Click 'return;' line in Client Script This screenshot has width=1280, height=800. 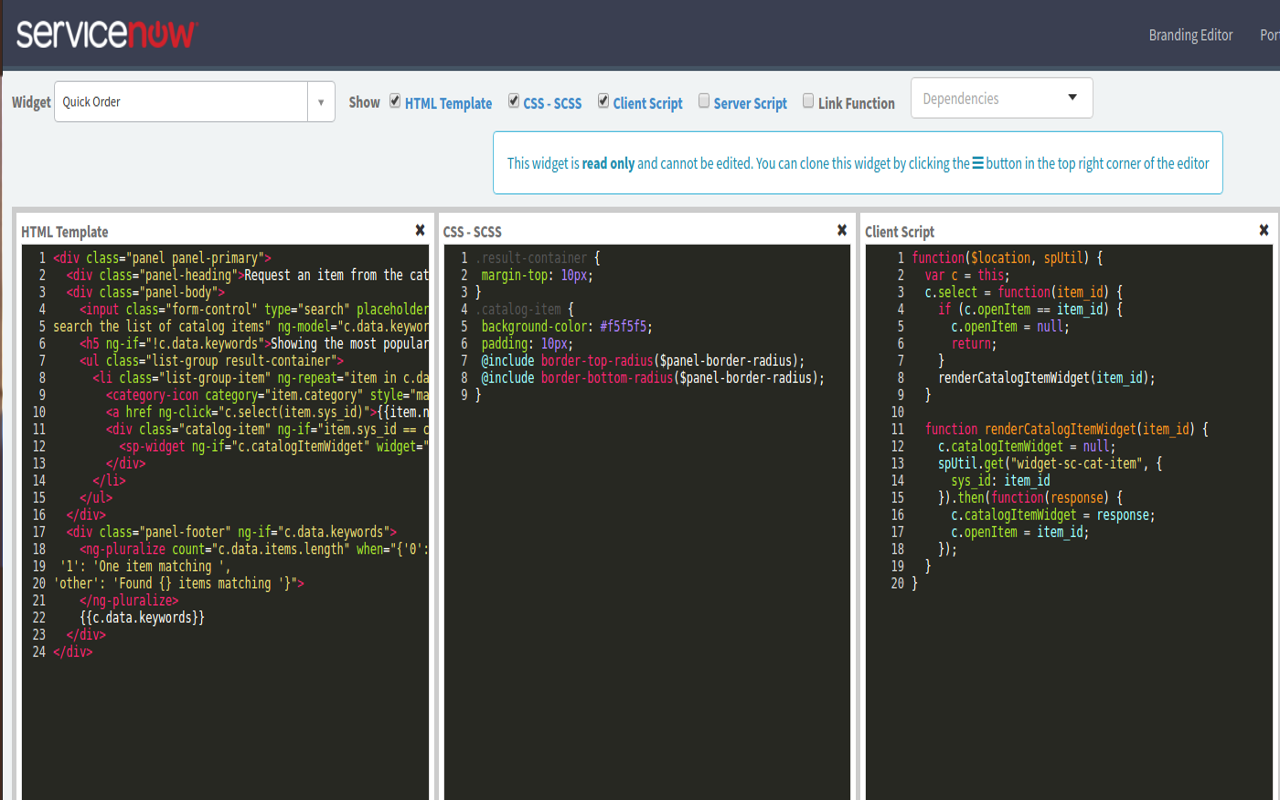coord(974,344)
